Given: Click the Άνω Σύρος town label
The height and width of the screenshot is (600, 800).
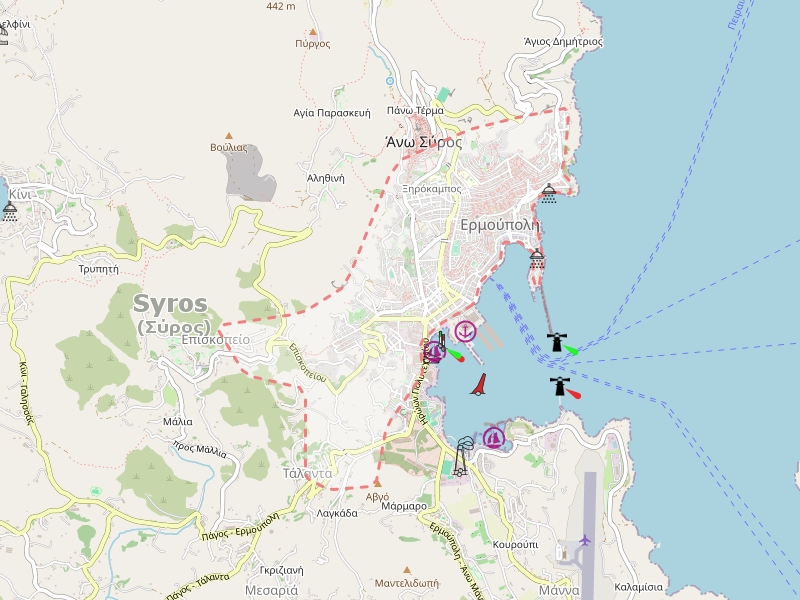Looking at the screenshot, I should [x=424, y=142].
